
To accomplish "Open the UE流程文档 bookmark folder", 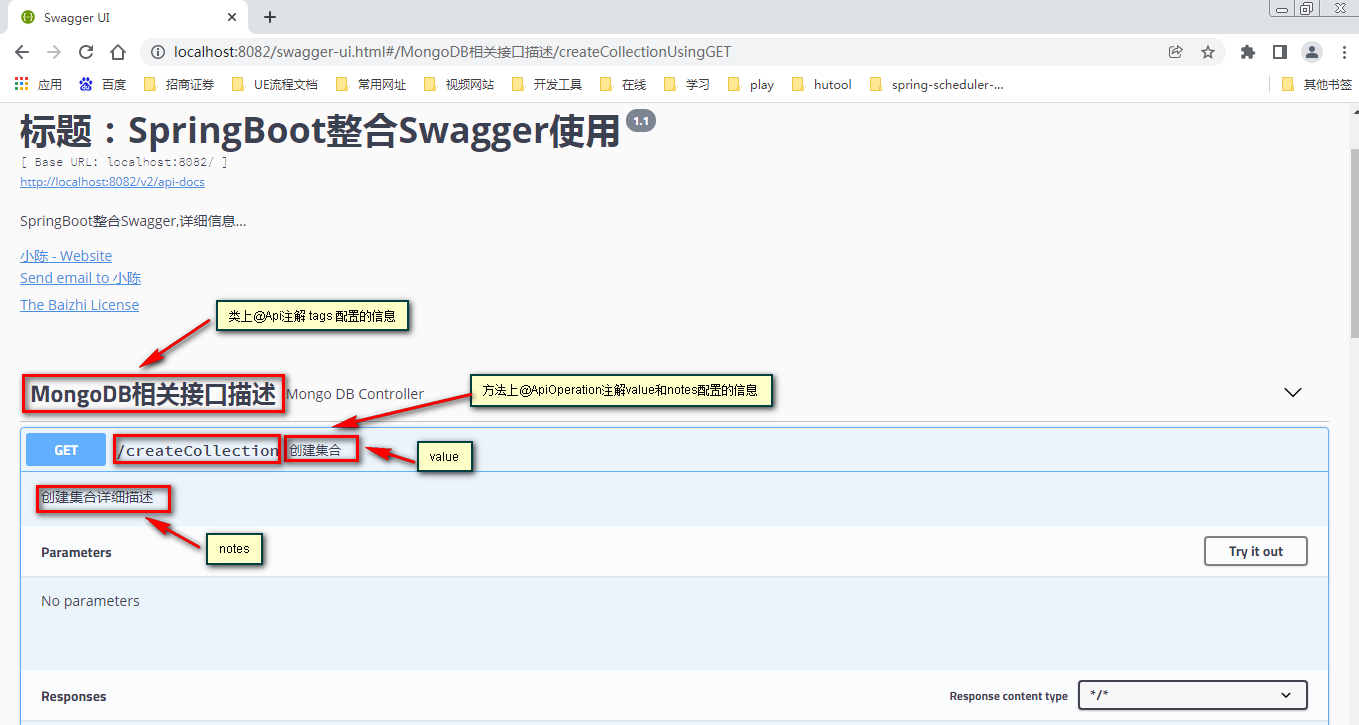I will [274, 85].
